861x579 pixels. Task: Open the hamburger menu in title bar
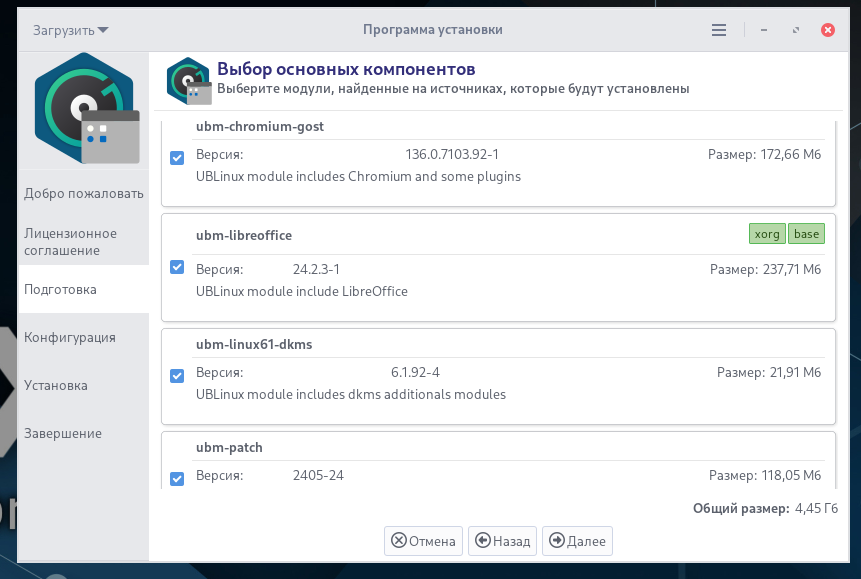tap(719, 30)
